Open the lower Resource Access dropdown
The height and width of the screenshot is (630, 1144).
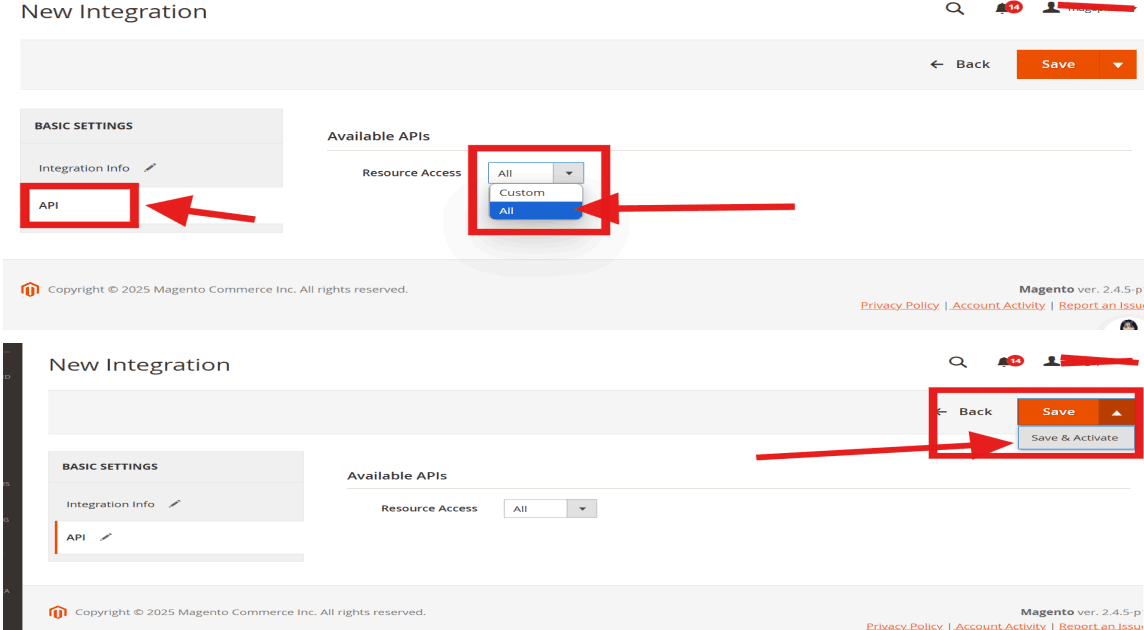[550, 509]
